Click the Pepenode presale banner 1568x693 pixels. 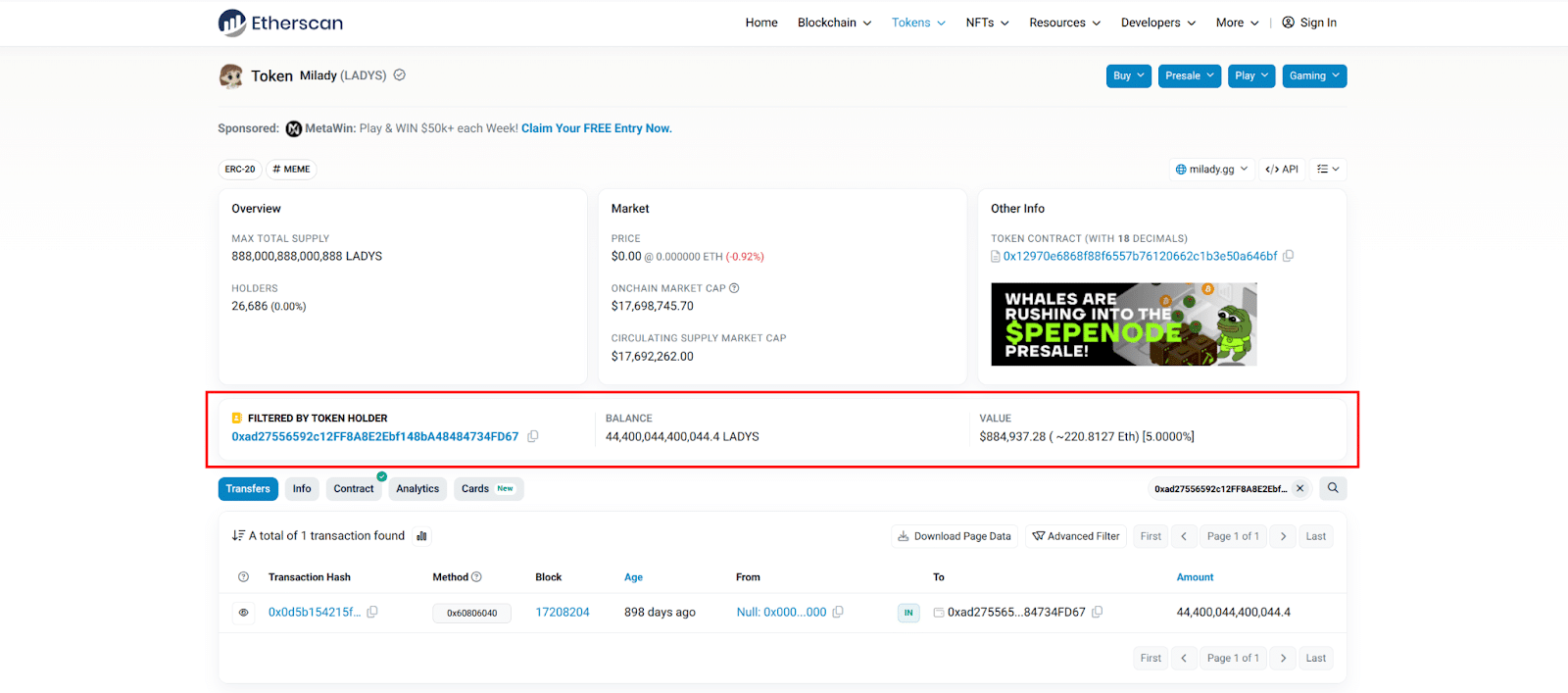click(1124, 324)
